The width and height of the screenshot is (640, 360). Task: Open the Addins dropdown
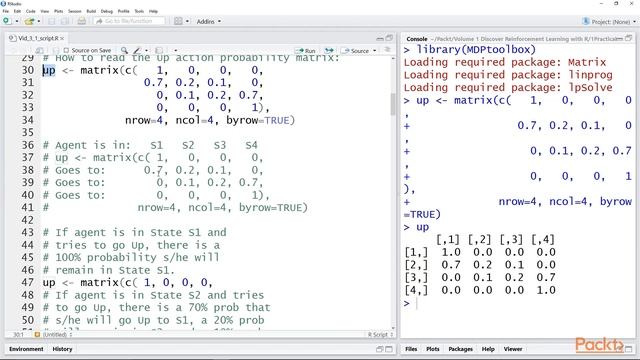click(209, 21)
